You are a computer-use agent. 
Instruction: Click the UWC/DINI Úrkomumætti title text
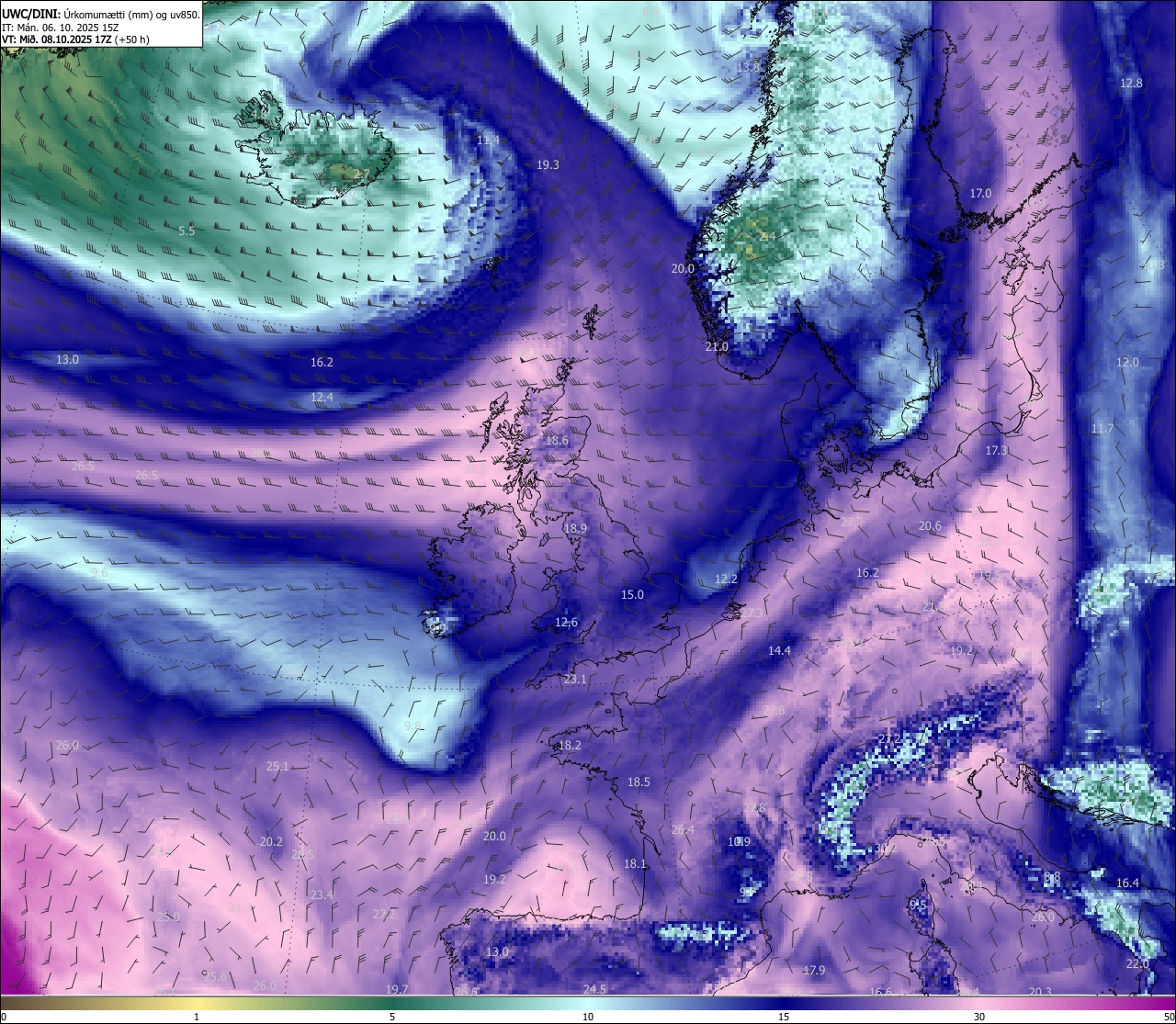(101, 15)
